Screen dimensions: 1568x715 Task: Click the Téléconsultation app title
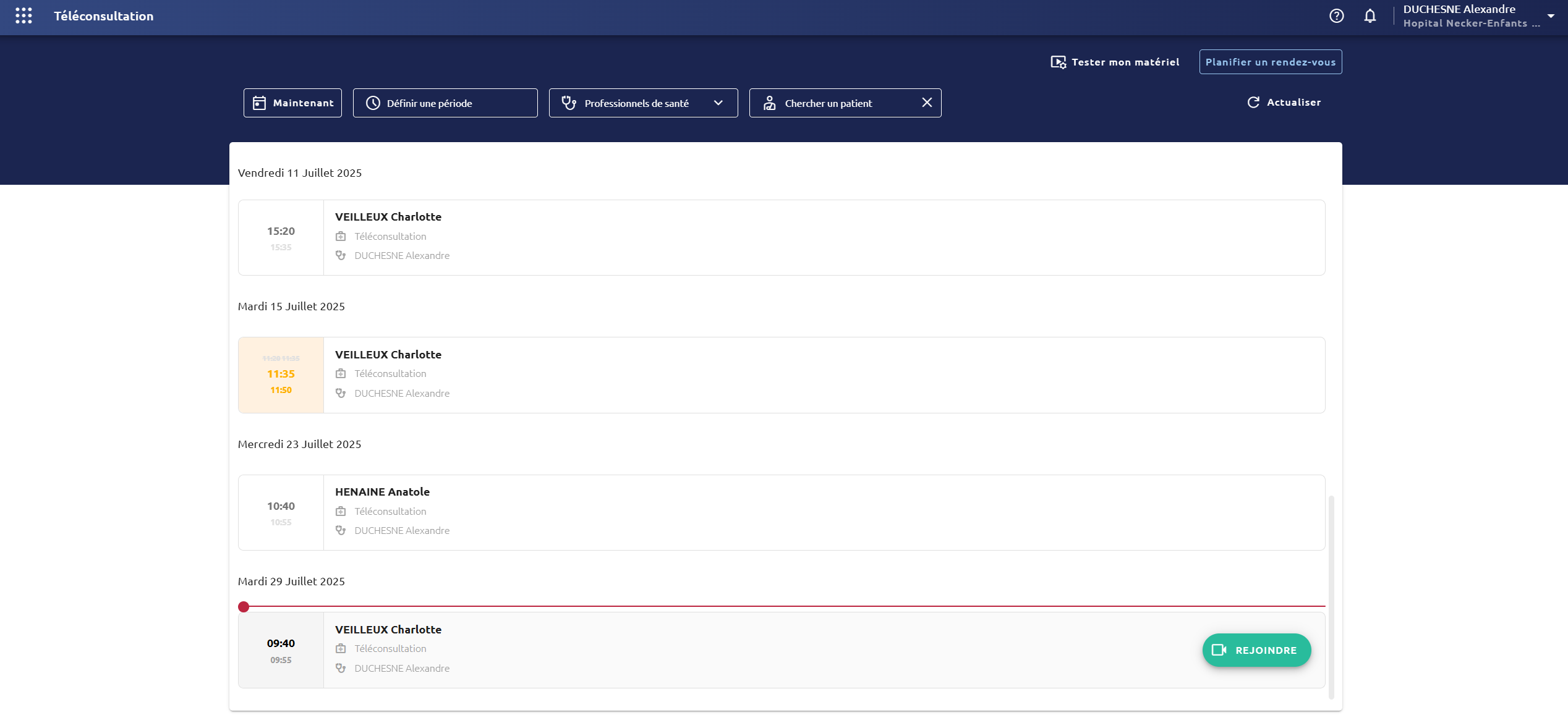click(x=103, y=16)
